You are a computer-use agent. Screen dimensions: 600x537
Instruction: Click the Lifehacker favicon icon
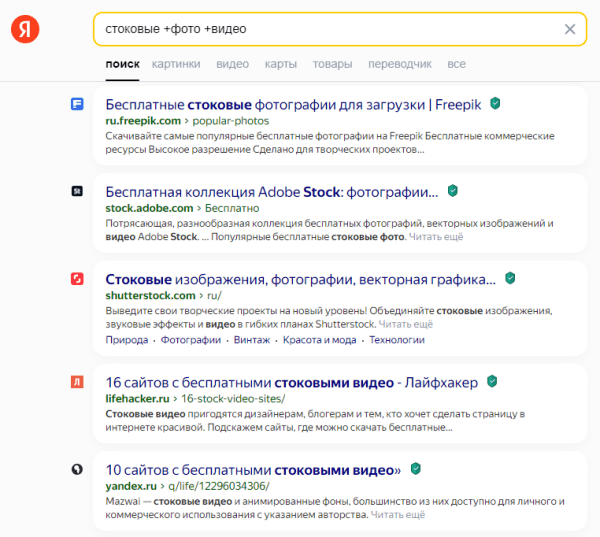point(77,382)
